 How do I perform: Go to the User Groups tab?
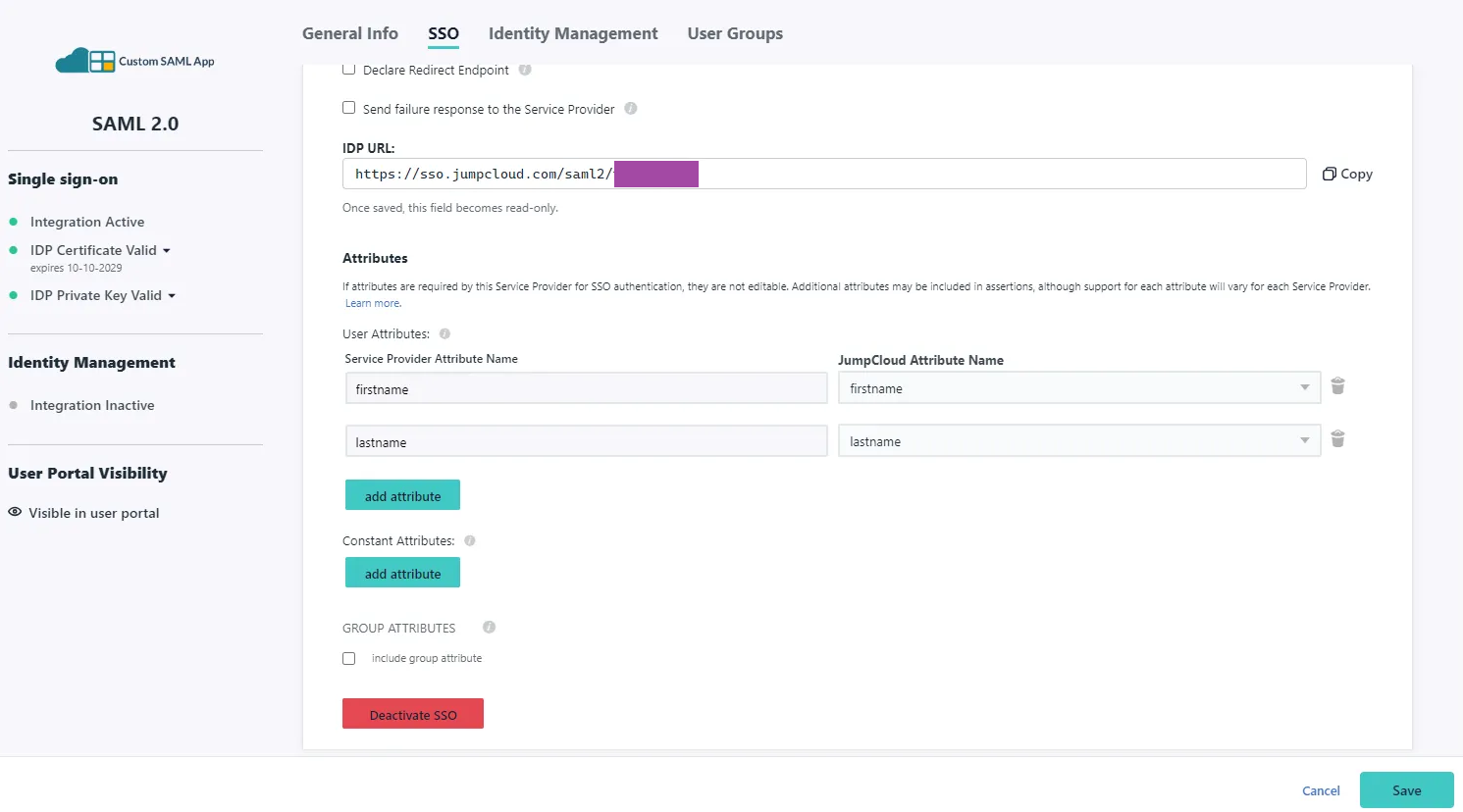click(735, 33)
